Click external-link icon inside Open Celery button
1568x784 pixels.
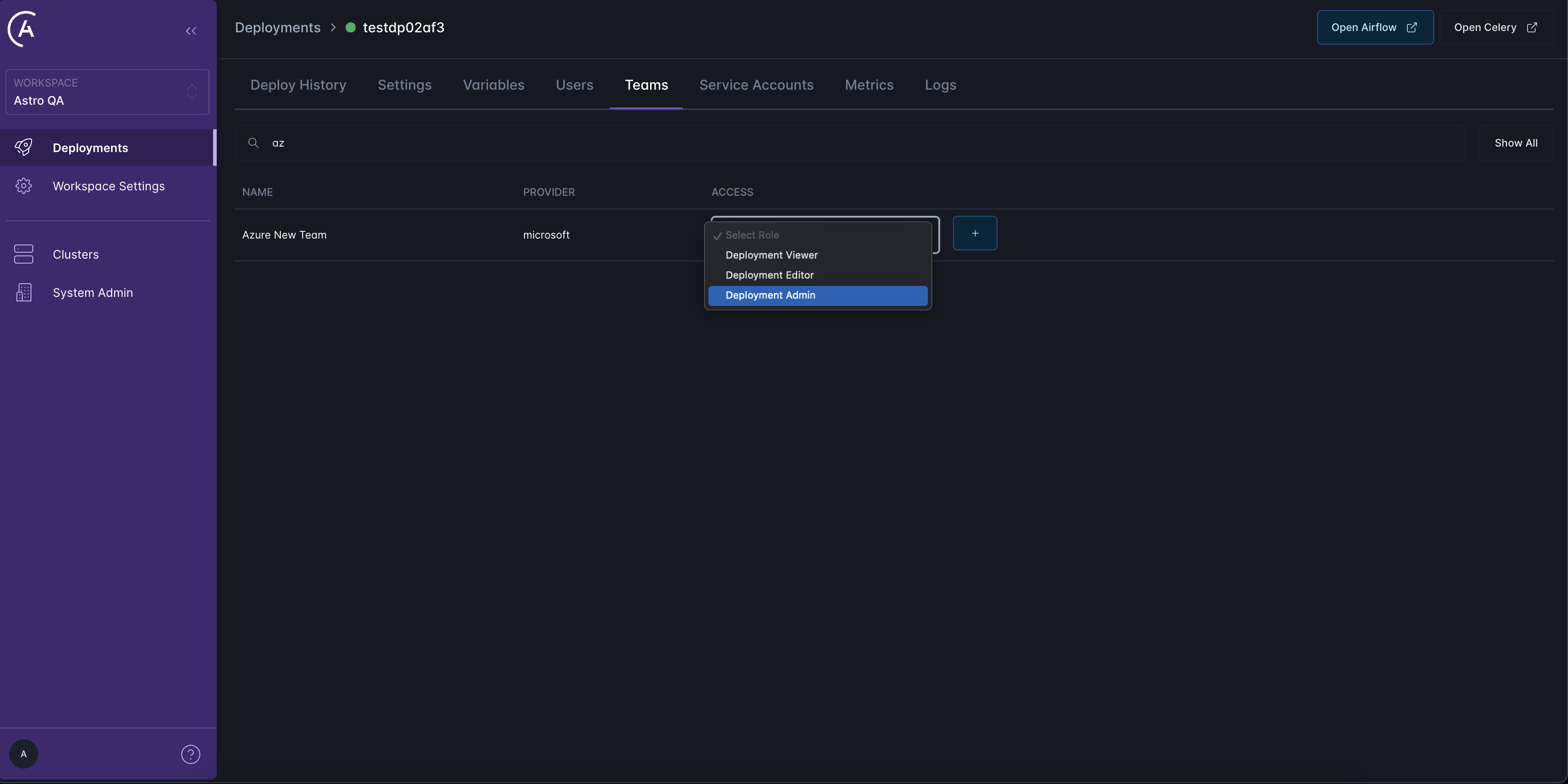coord(1532,27)
